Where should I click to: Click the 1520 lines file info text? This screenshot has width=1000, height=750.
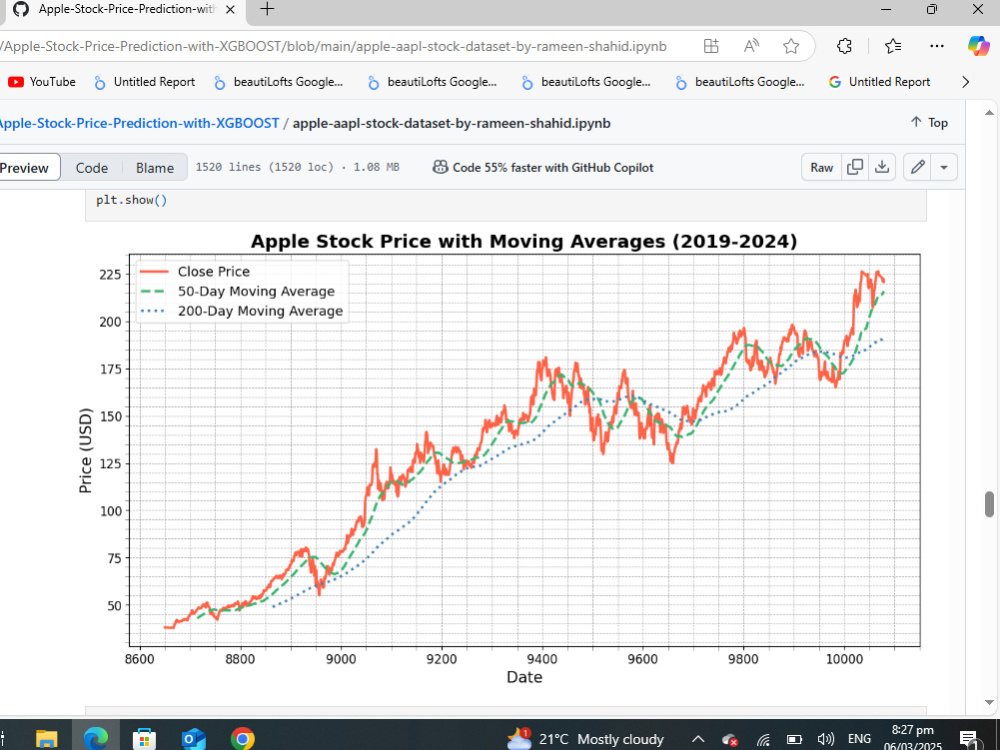tap(297, 167)
